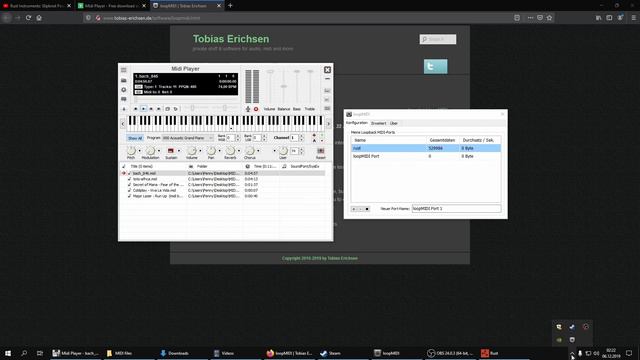The image size is (640, 360).
Task: Select Coldplay - Viva La Vida.mid in playlist
Action: pos(154,191)
